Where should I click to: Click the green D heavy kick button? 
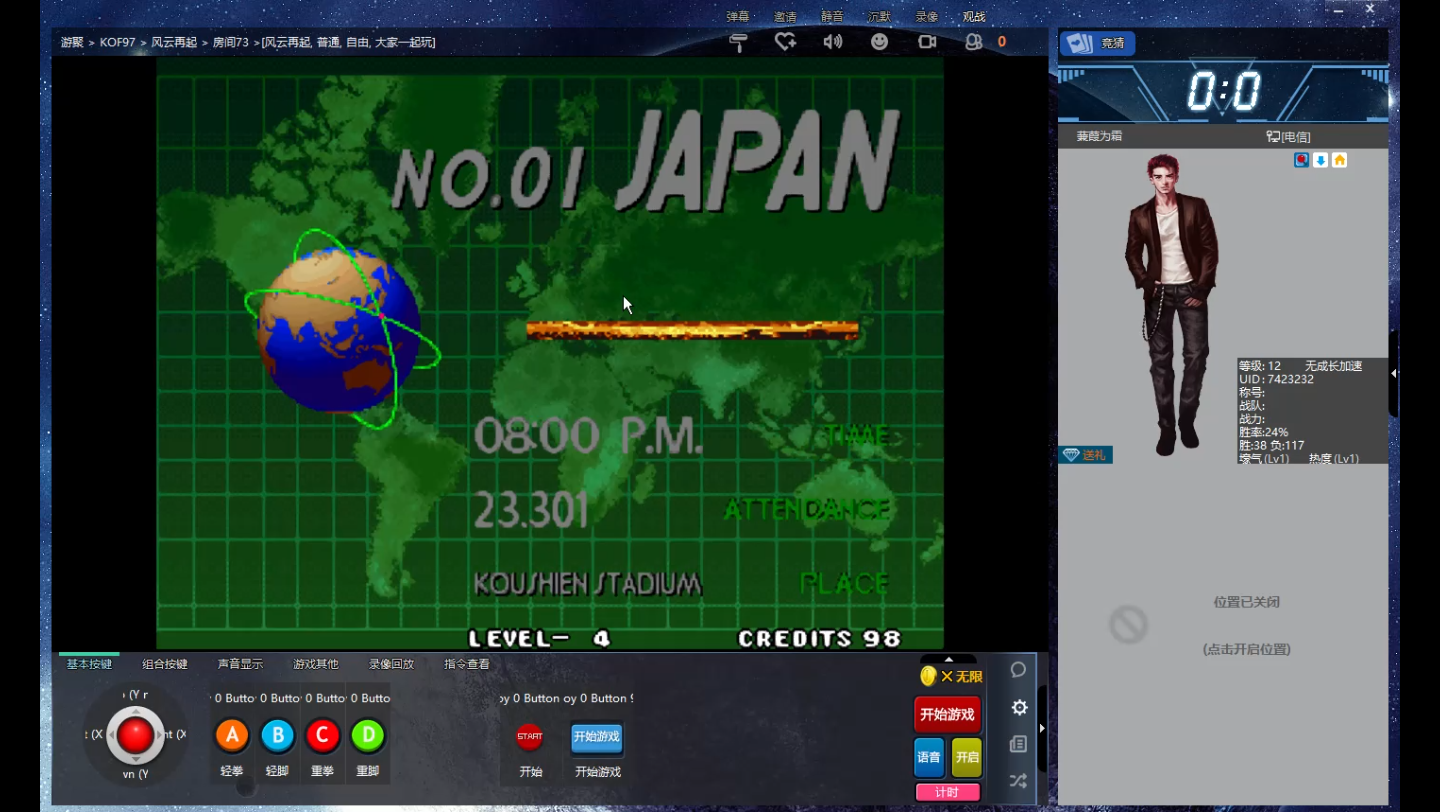368,736
